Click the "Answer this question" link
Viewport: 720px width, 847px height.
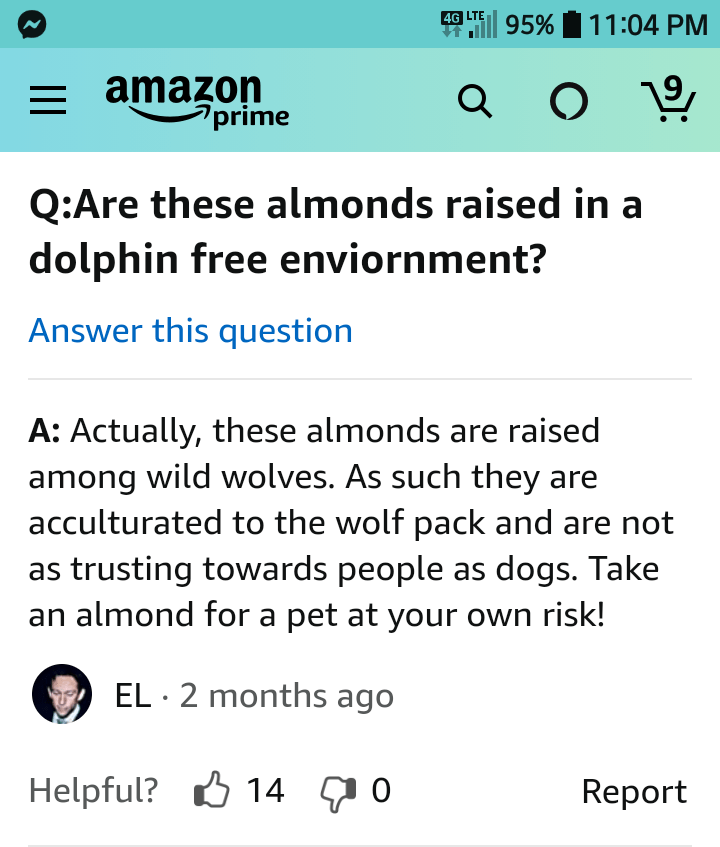coord(190,330)
